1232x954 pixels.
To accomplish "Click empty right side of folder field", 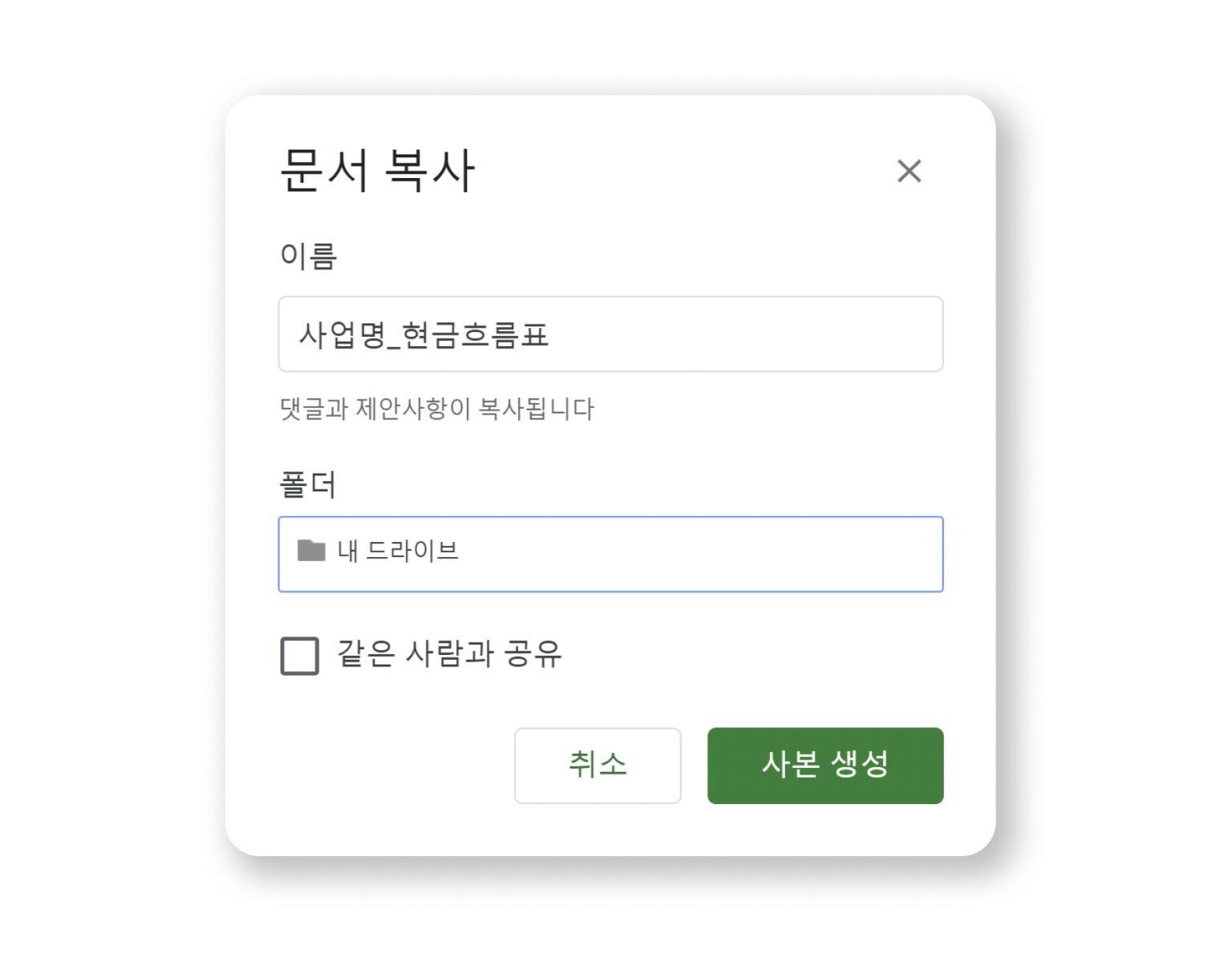I will 762,554.
